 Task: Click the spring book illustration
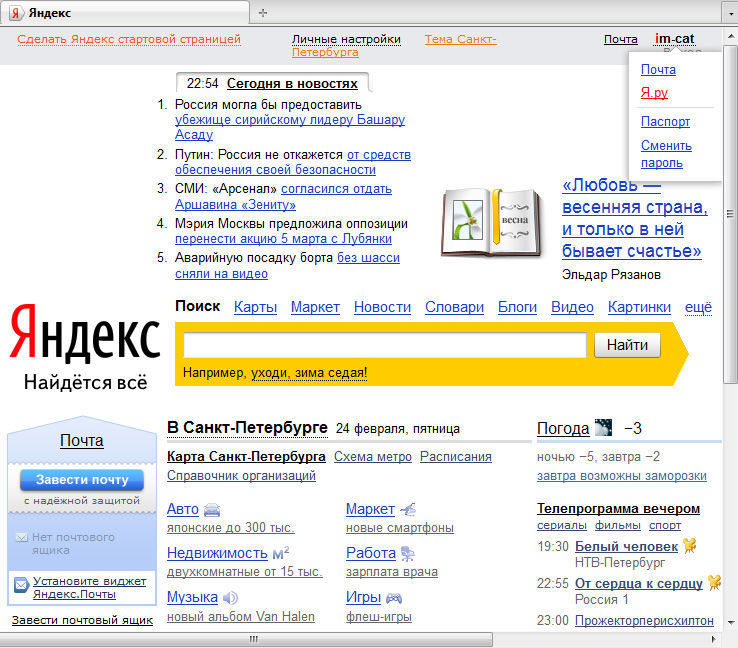pos(491,222)
